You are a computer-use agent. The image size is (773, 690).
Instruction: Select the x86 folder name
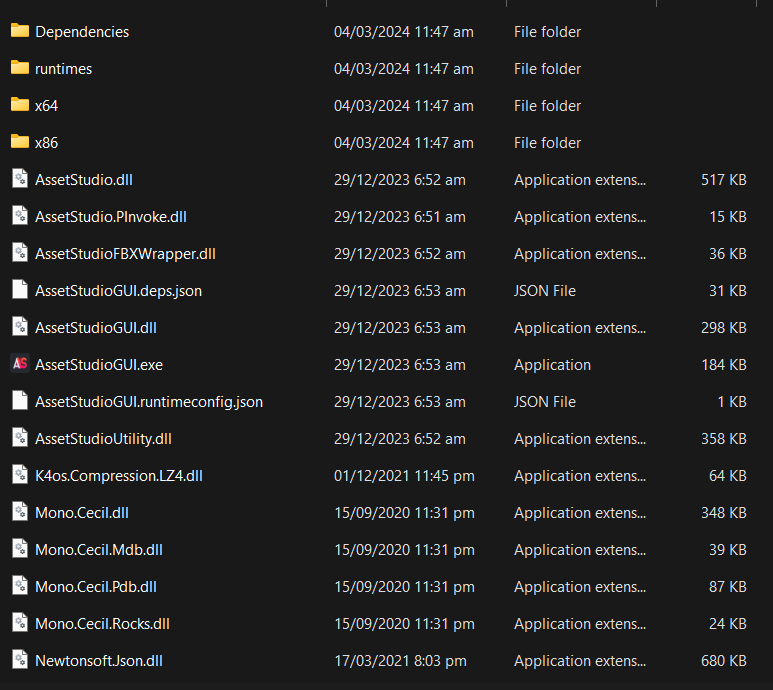tap(46, 143)
